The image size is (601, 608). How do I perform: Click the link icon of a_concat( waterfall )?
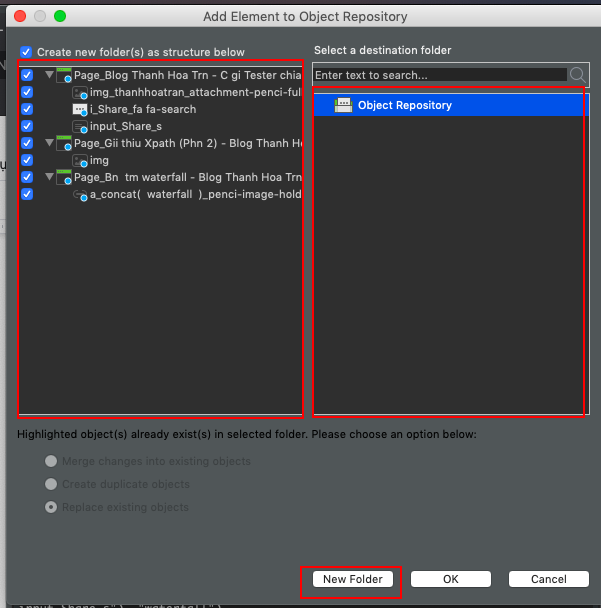pos(80,195)
